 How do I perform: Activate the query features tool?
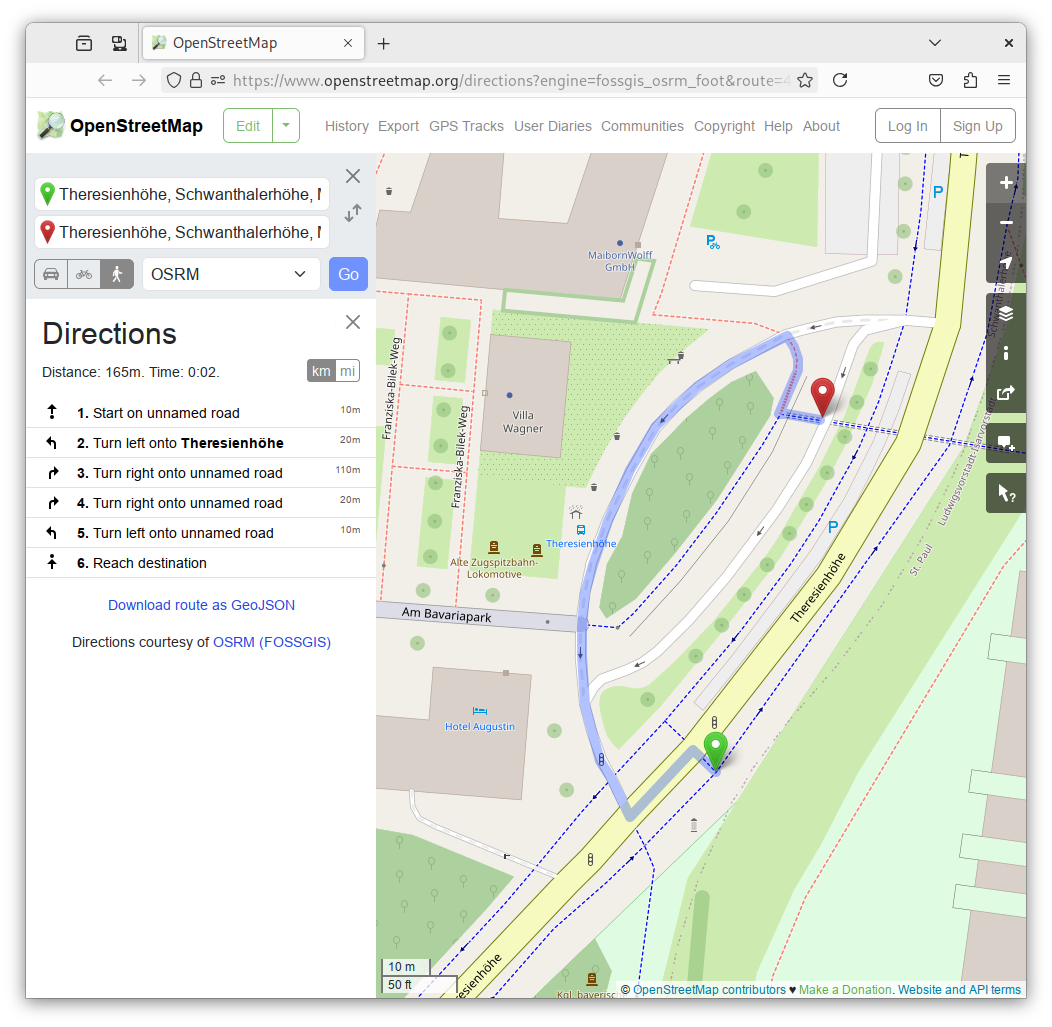(x=1006, y=493)
